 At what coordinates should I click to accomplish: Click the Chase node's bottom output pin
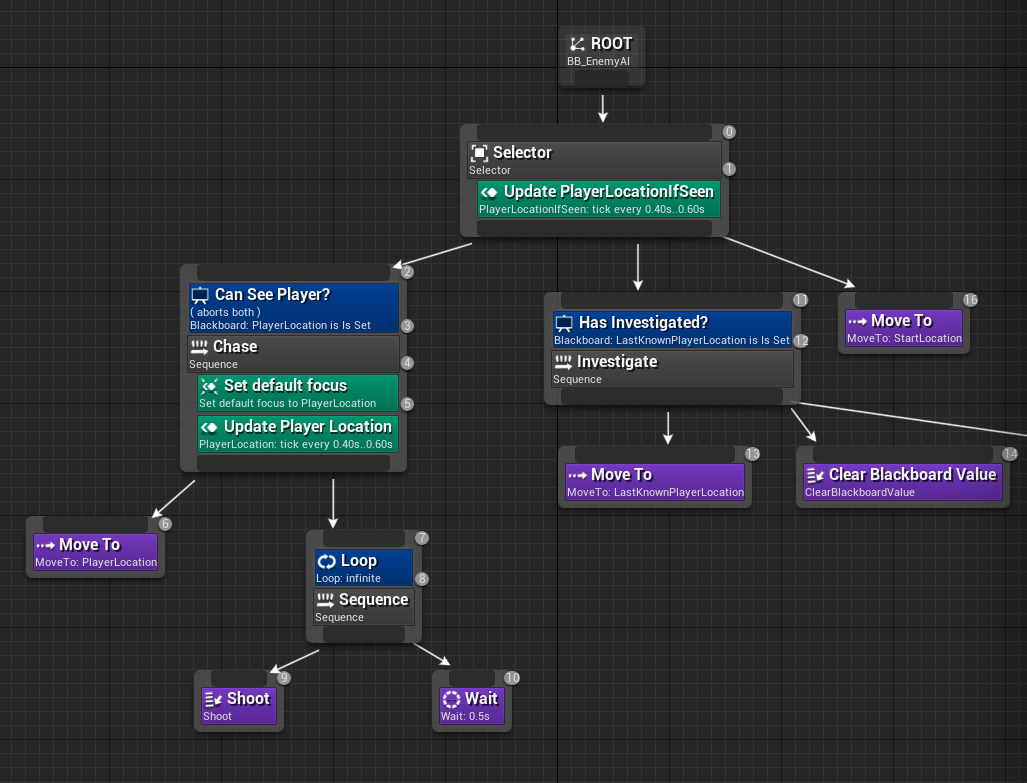[x=293, y=463]
